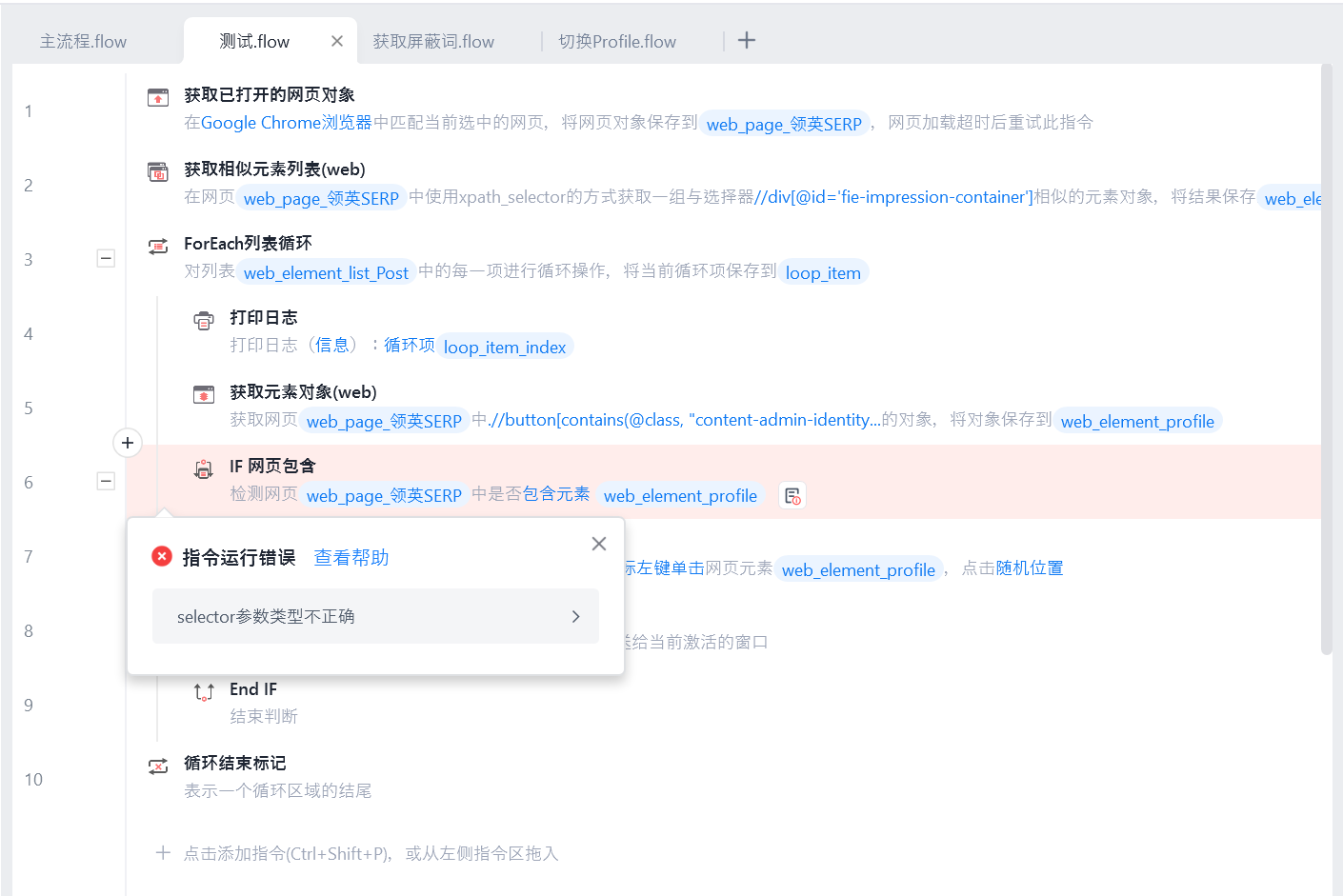Open the 获取屏蔽词.flow tab
Viewport: 1343px width, 896px height.
click(433, 42)
